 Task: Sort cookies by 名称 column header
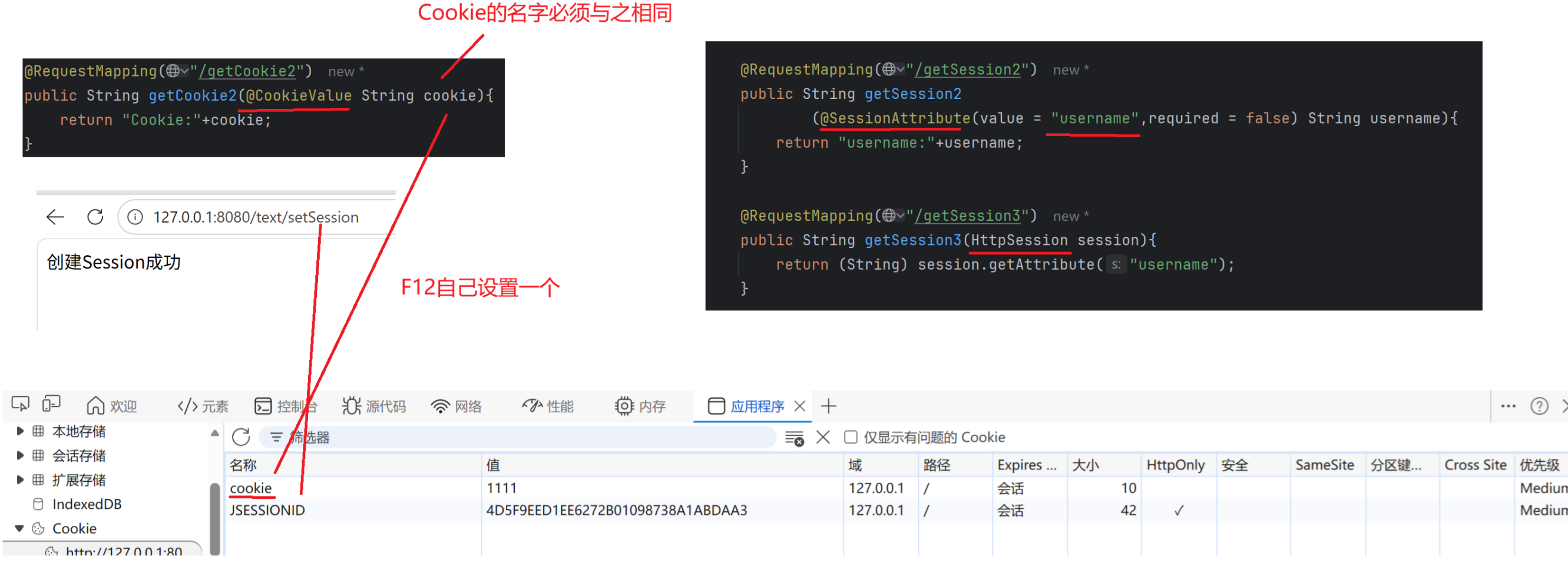click(x=353, y=465)
